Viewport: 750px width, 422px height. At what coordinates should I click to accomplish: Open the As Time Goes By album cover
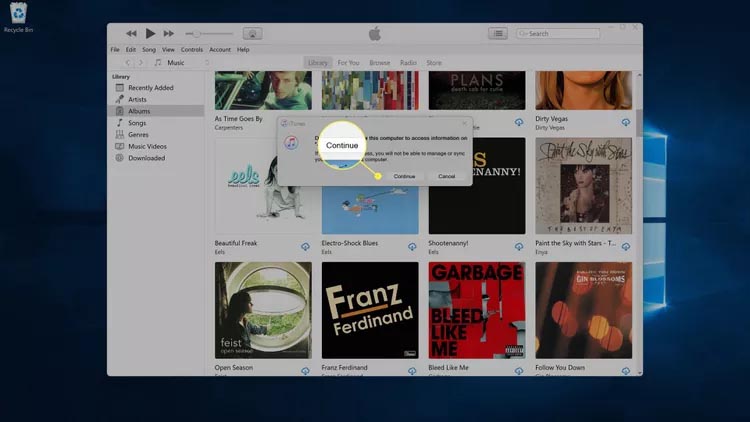pyautogui.click(x=263, y=90)
